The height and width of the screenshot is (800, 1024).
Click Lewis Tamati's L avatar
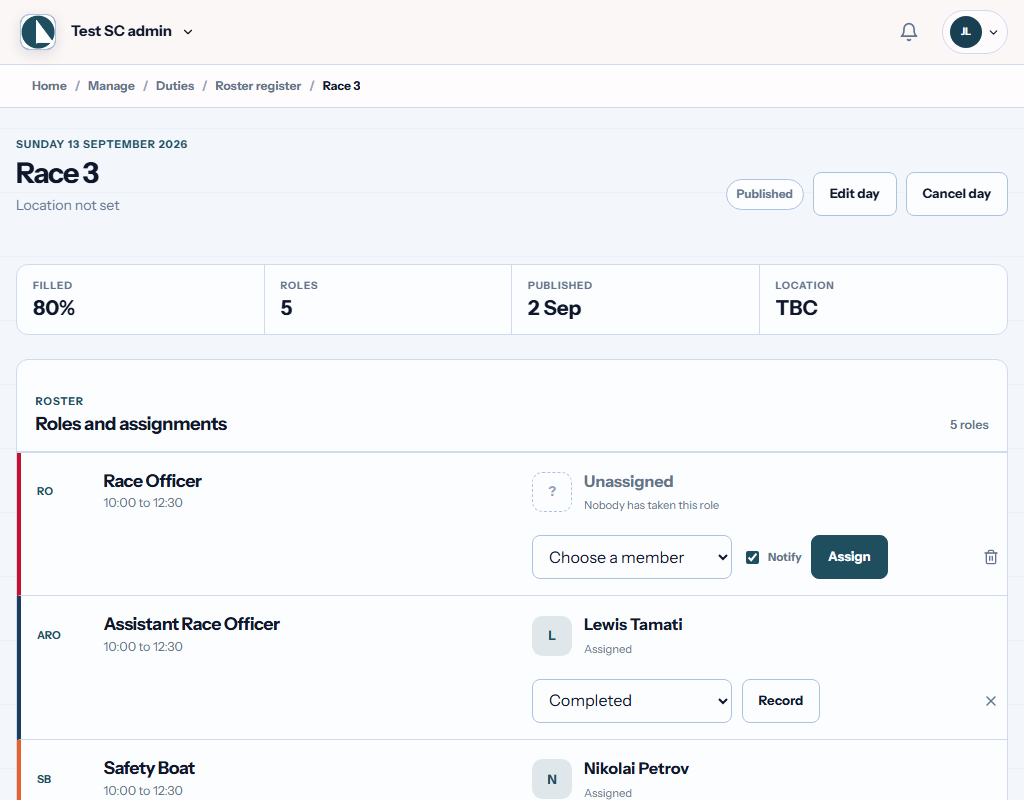coord(552,635)
